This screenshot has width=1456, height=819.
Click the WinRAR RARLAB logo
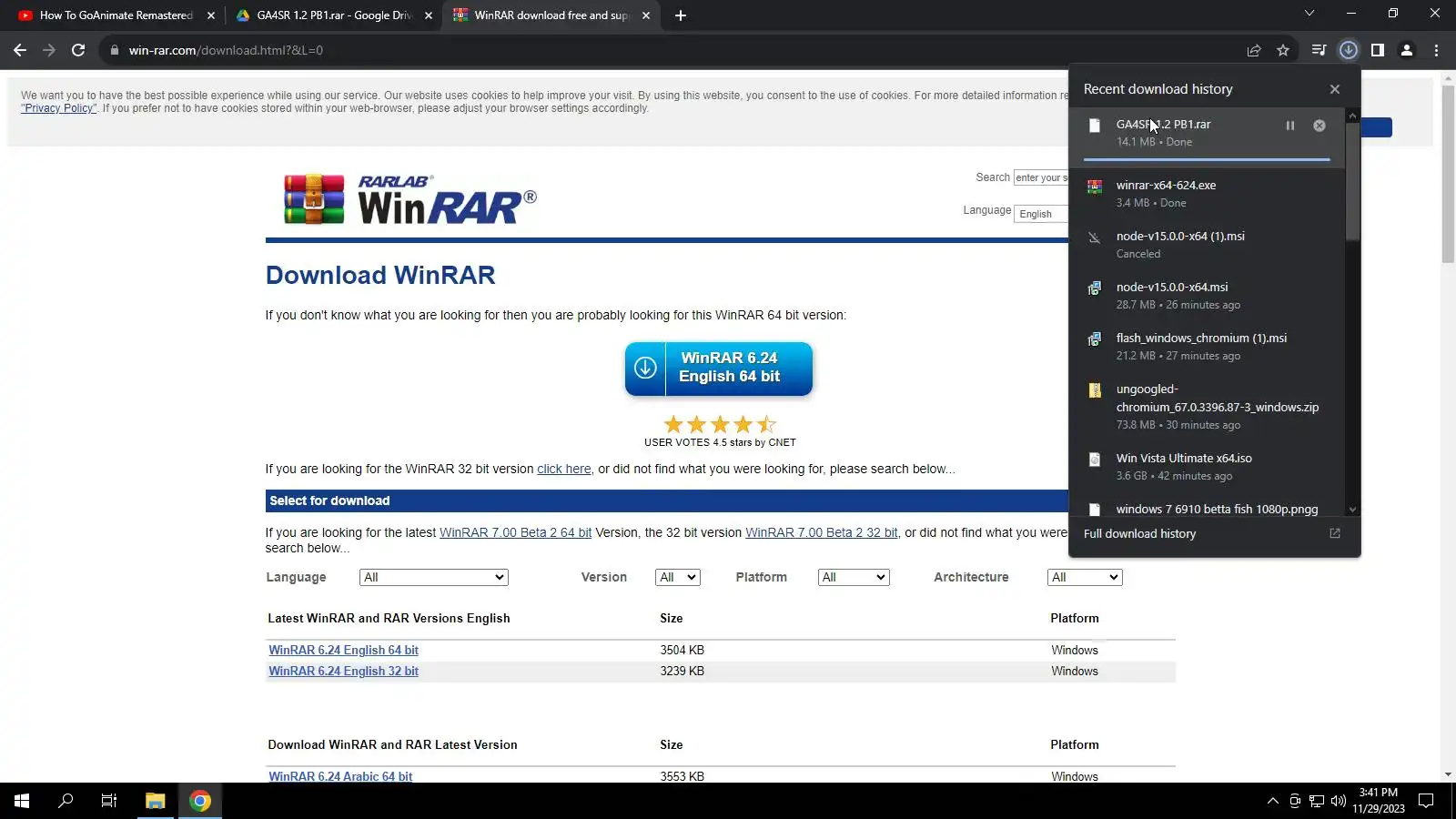[x=409, y=199]
